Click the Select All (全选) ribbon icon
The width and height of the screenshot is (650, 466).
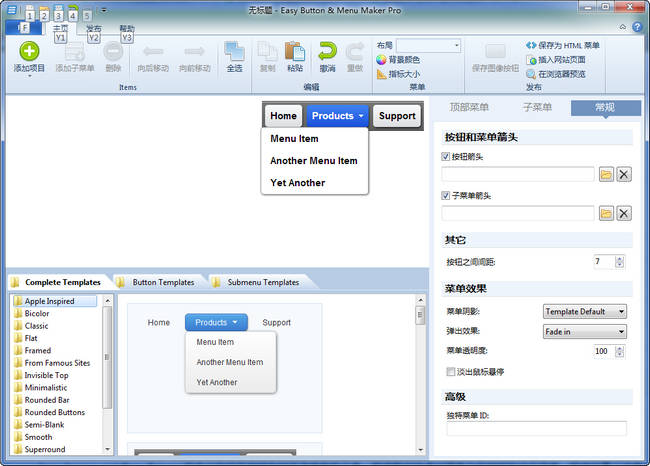[x=234, y=51]
